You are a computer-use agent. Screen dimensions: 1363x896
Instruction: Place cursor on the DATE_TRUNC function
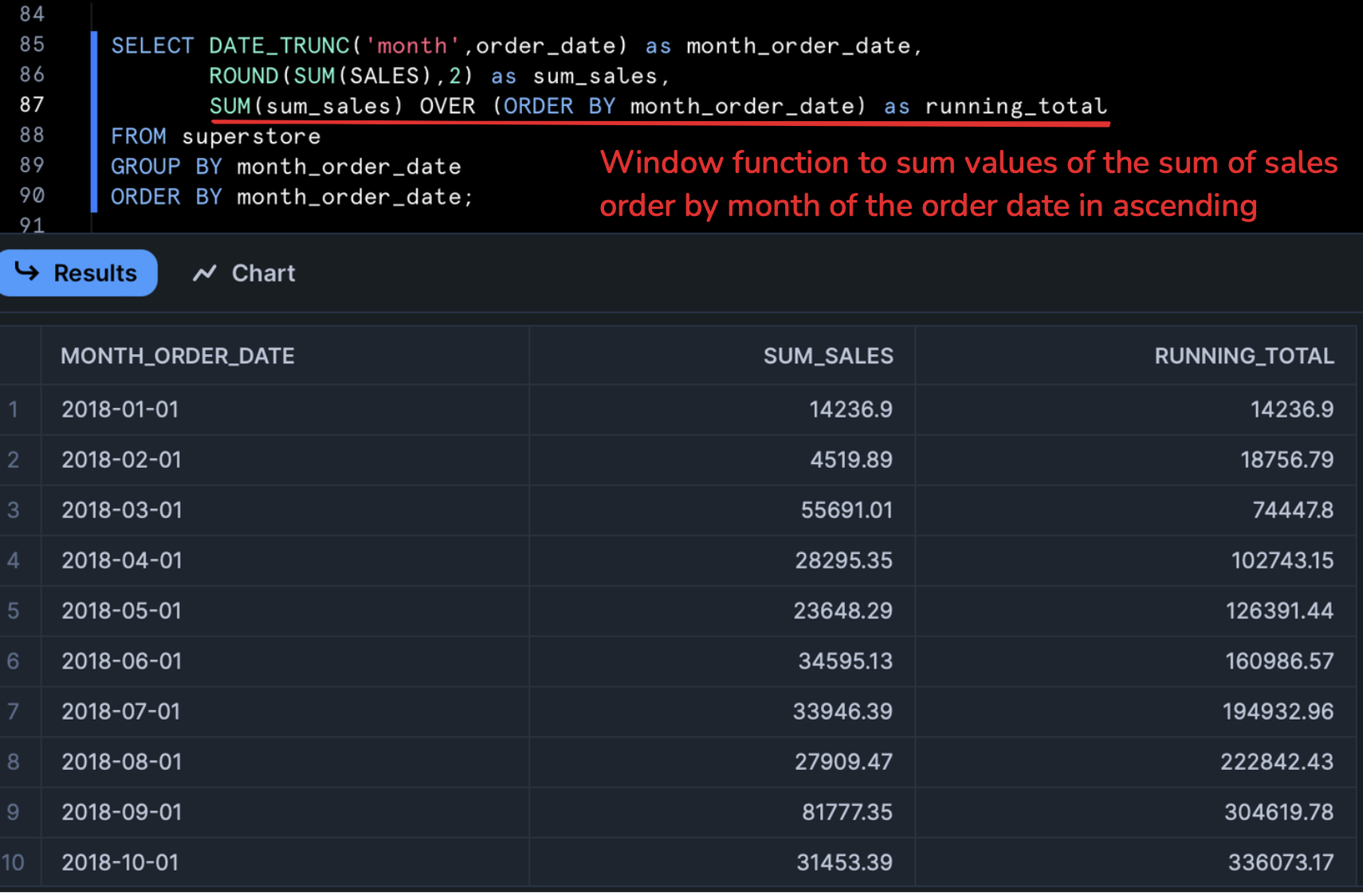tap(279, 46)
